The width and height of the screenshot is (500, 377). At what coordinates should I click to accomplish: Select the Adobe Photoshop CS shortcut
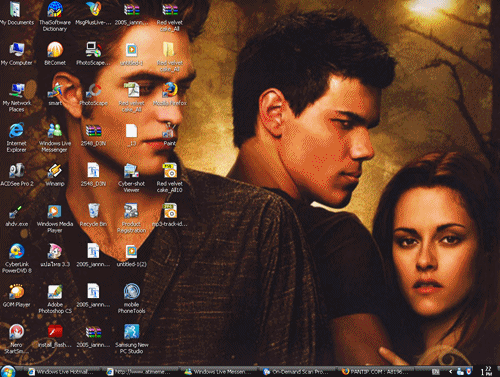[x=55, y=299]
